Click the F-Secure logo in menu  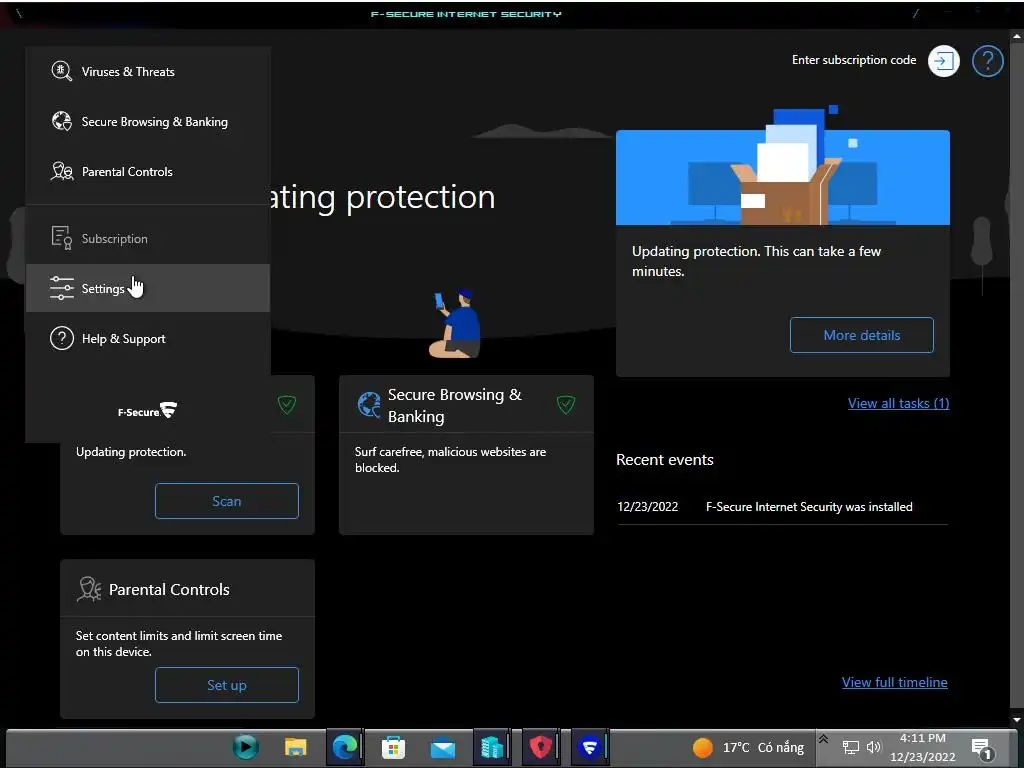(x=147, y=411)
